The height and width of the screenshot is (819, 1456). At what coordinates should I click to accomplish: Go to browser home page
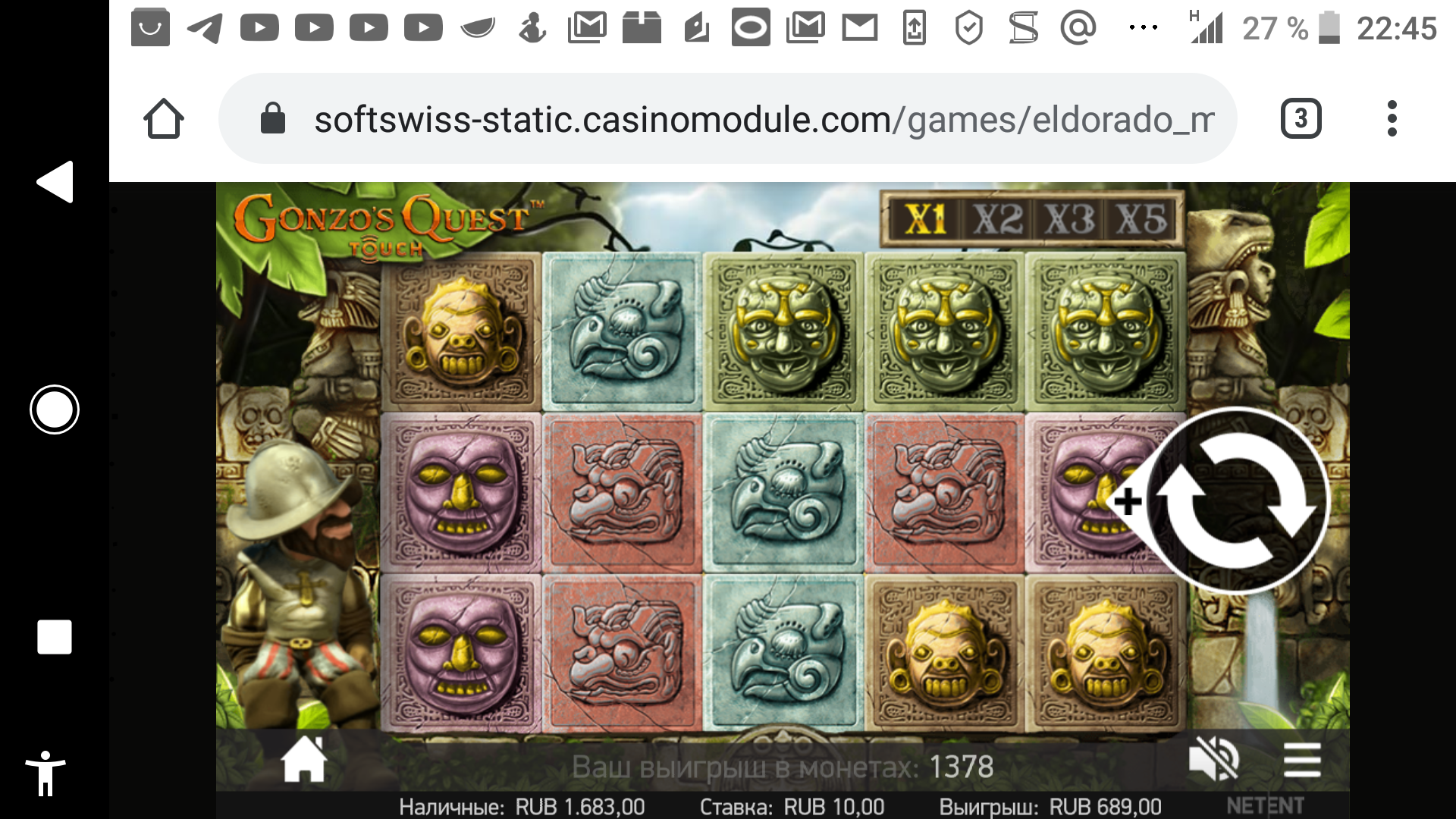164,119
